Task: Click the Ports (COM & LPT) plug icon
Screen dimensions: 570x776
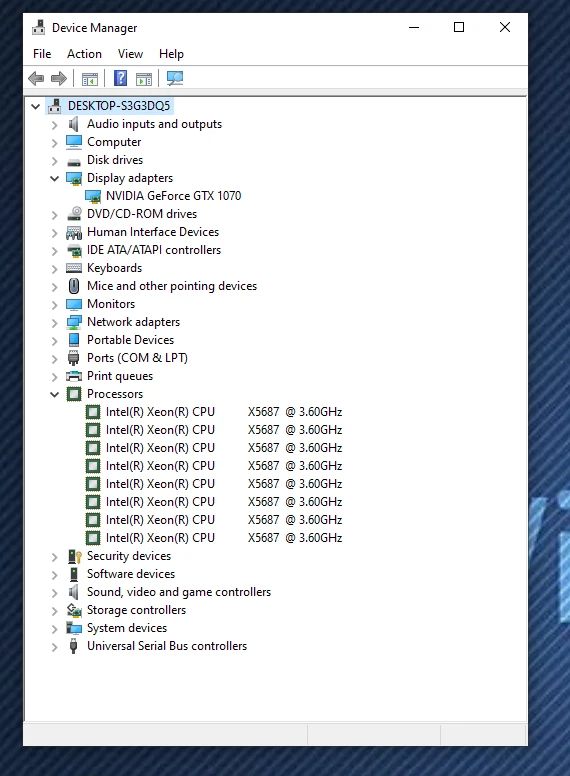Action: pyautogui.click(x=74, y=358)
